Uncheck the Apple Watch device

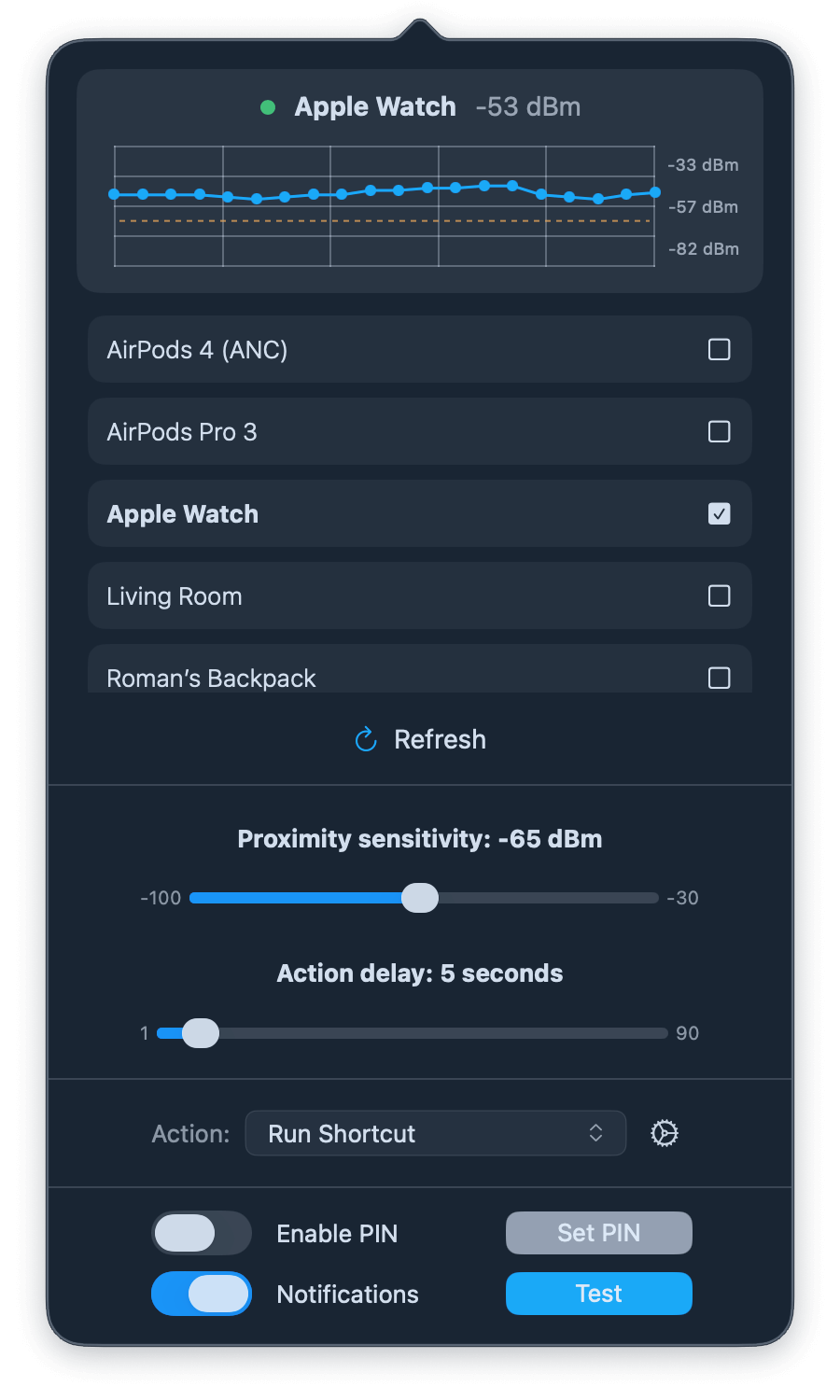[719, 513]
